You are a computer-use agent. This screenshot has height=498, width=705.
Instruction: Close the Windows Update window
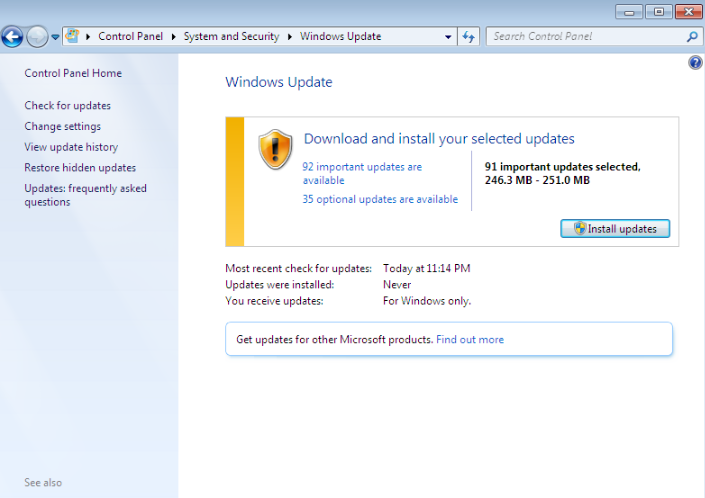tap(688, 12)
